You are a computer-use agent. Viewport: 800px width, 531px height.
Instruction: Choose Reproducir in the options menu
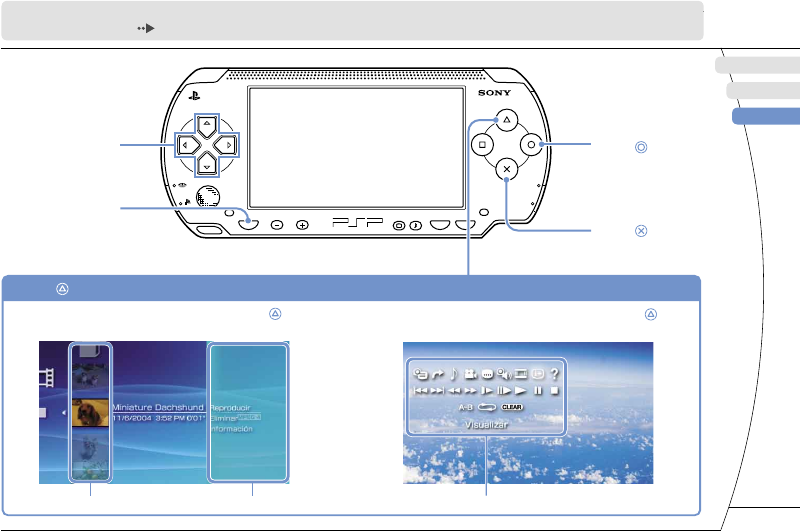(230, 408)
